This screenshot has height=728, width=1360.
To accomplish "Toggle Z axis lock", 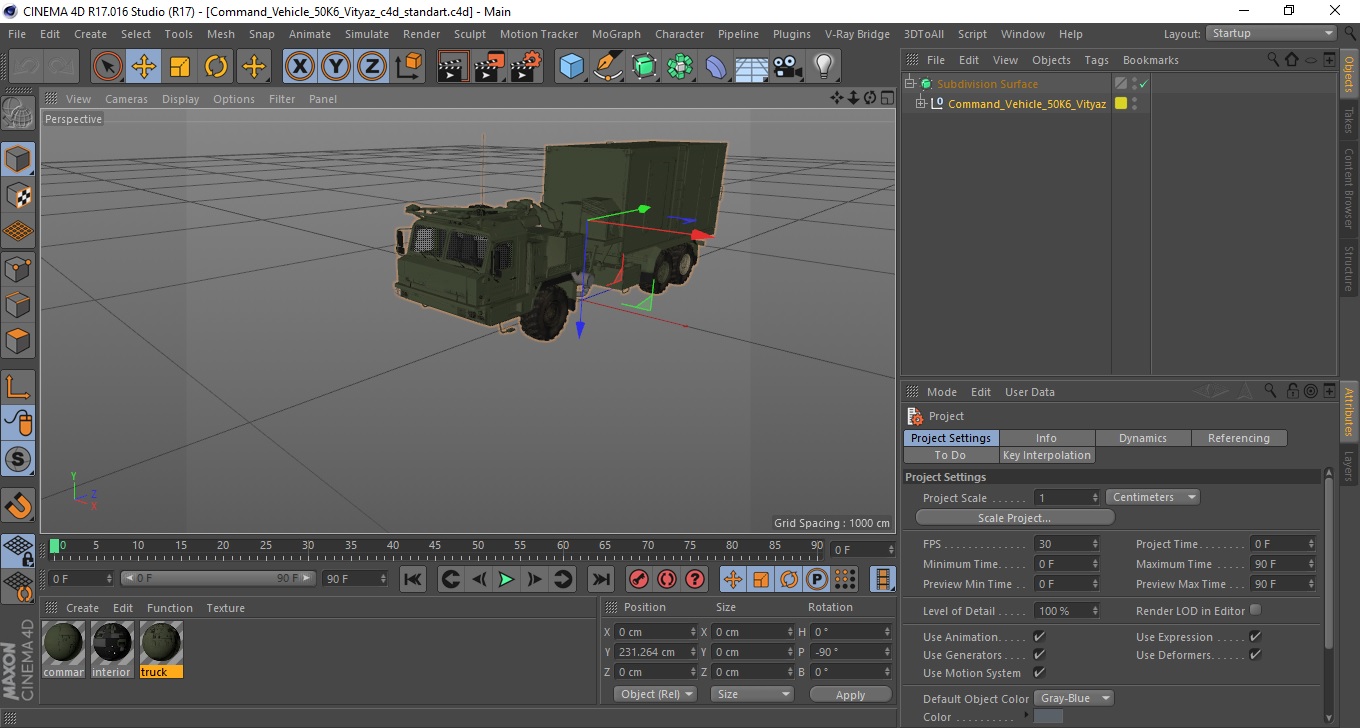I will (x=372, y=67).
